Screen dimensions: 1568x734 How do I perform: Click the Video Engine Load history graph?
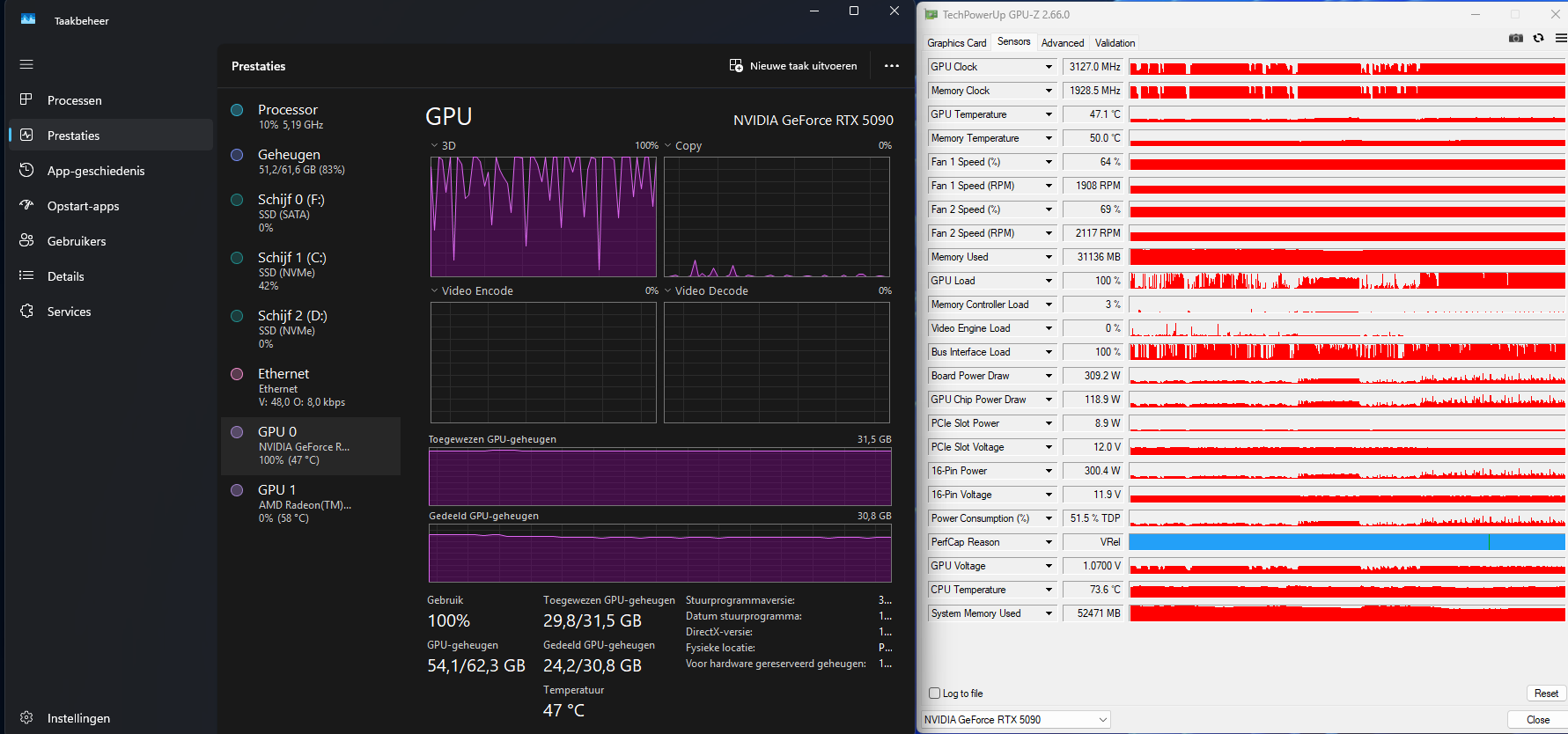[x=1347, y=328]
